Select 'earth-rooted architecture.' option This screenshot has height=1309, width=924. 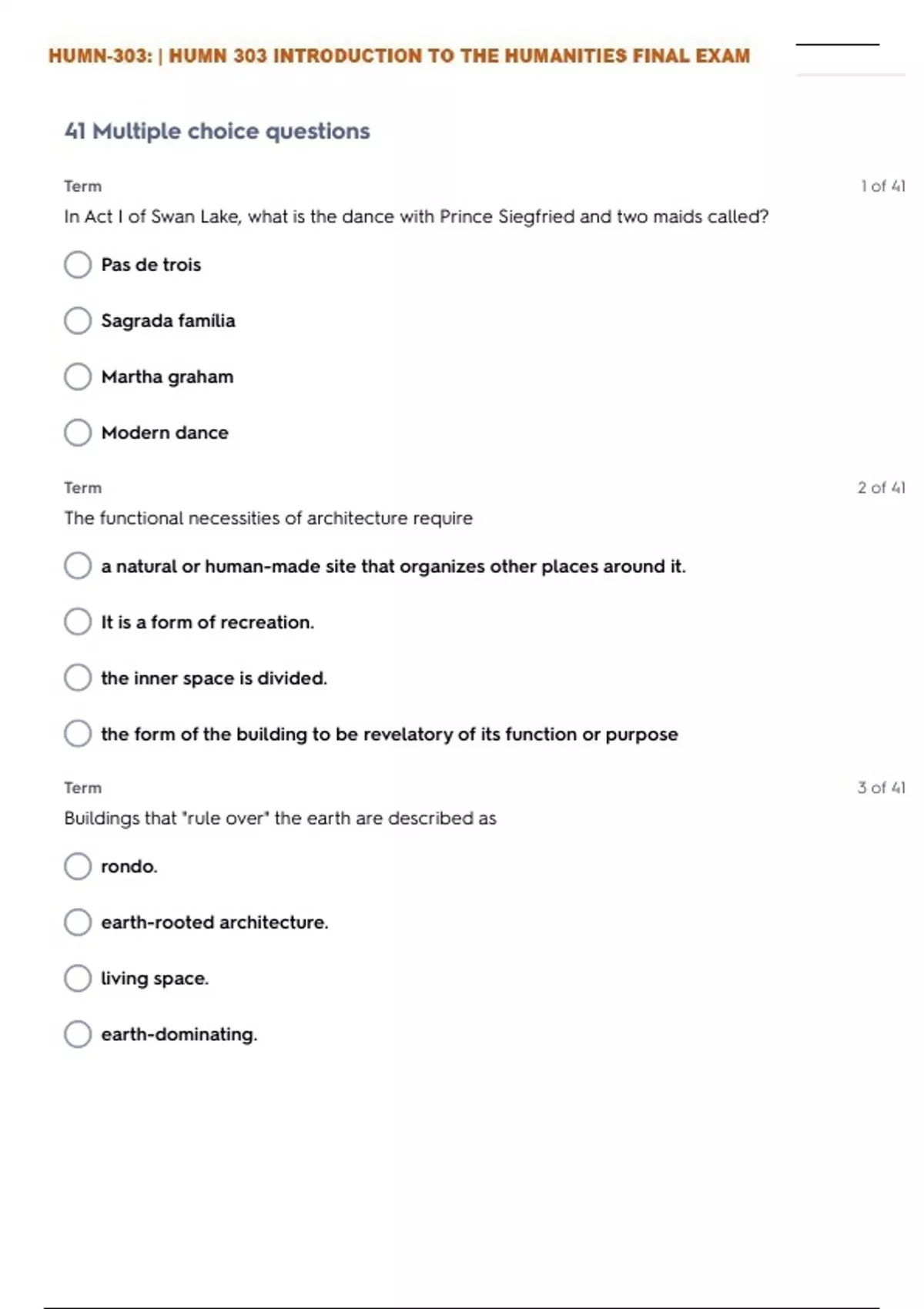78,922
